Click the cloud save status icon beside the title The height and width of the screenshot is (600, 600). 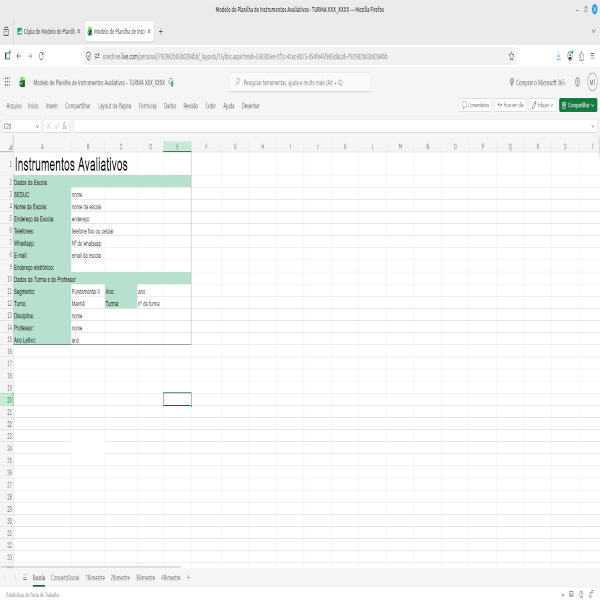(171, 82)
